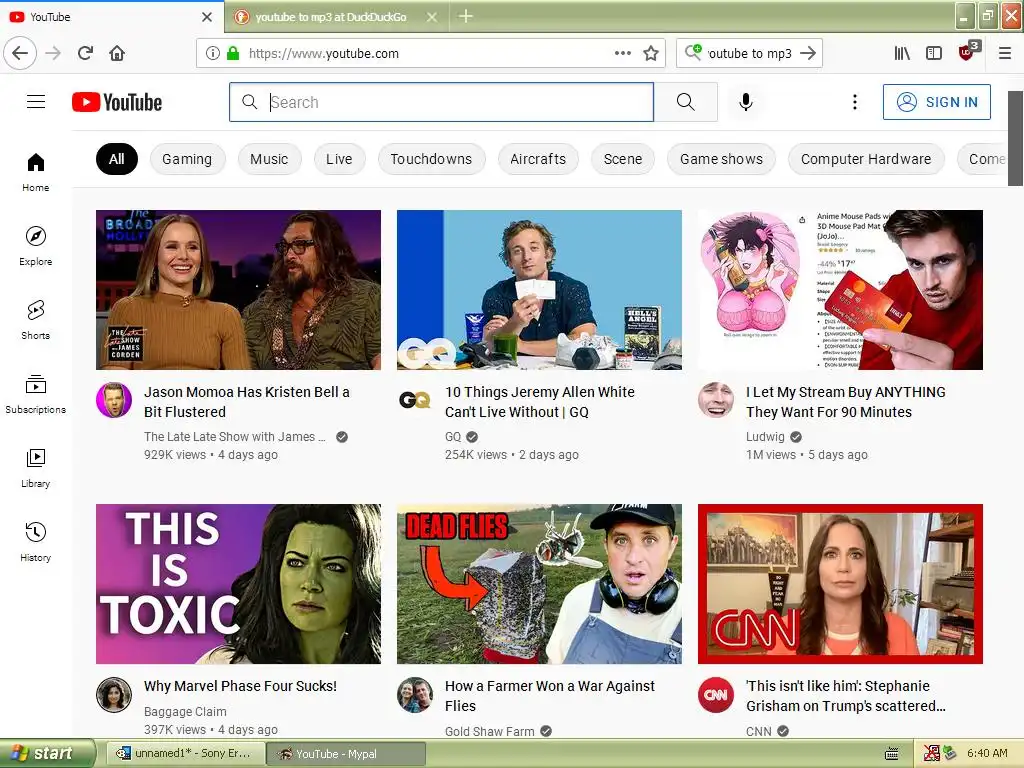
Task: Open the YouTube guide hamburger menu
Action: (36, 102)
